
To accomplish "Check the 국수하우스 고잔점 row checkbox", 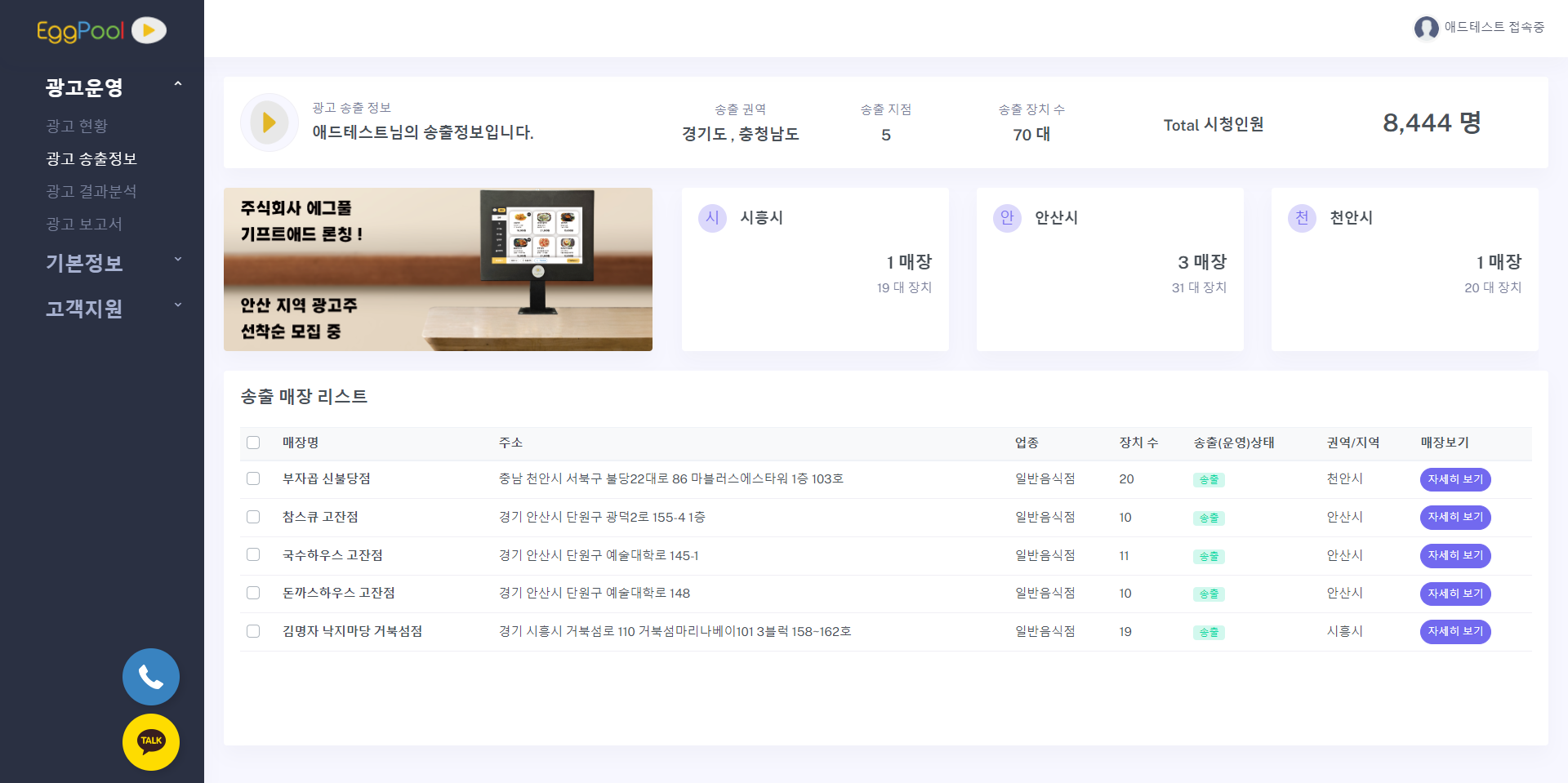I will pyautogui.click(x=253, y=554).
